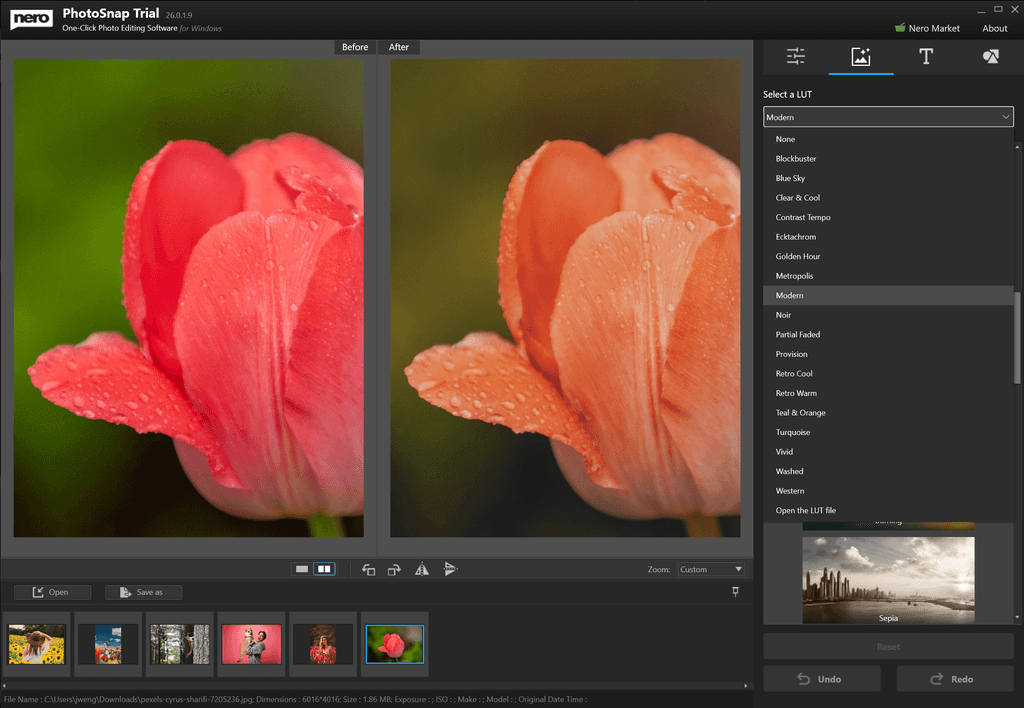Select the Text tool tab icon
Viewport: 1024px width, 708px height.
click(925, 57)
